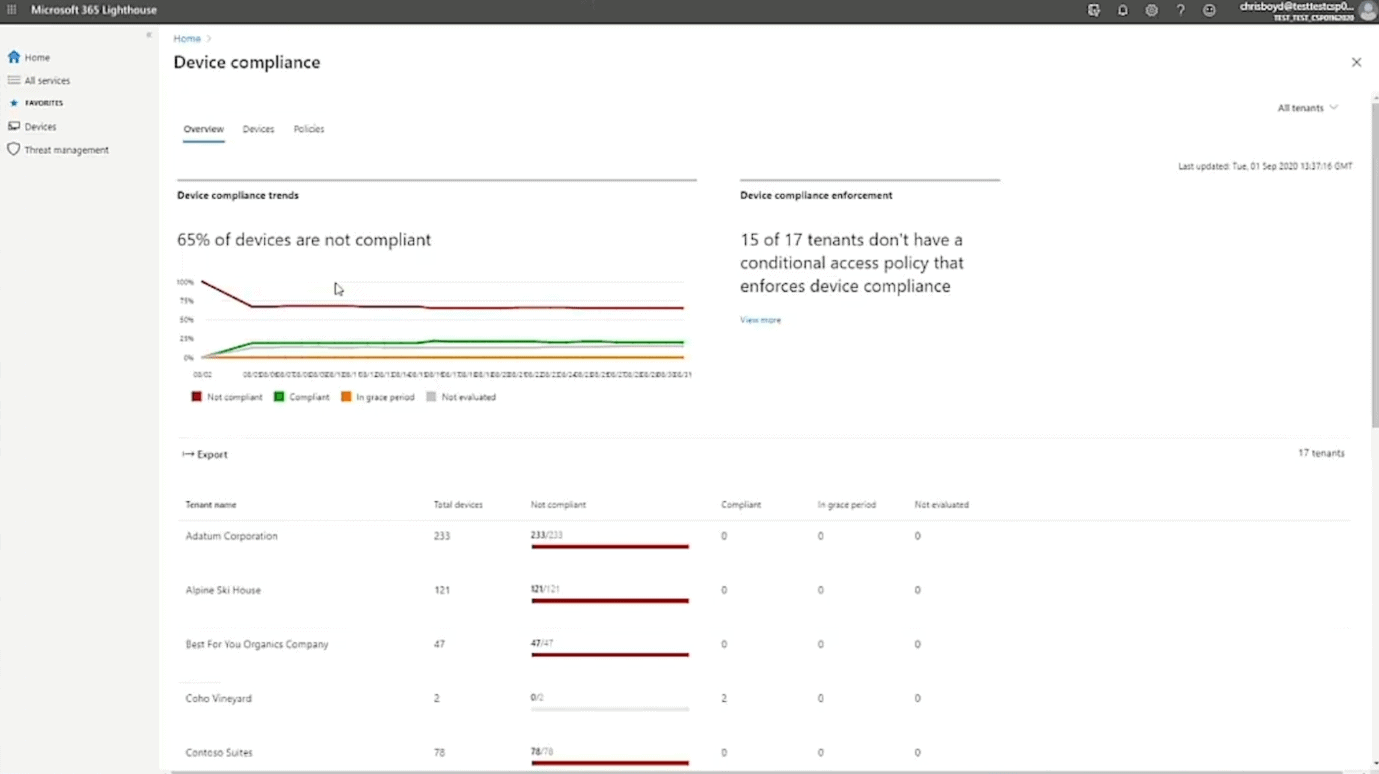Screen dimensions: 1379x774
Task: Sort by In grace period column header
Action: coord(846,505)
